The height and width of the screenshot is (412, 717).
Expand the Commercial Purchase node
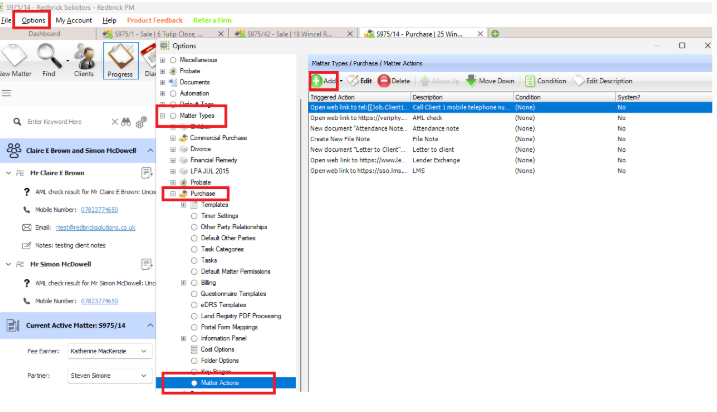pyautogui.click(x=173, y=138)
